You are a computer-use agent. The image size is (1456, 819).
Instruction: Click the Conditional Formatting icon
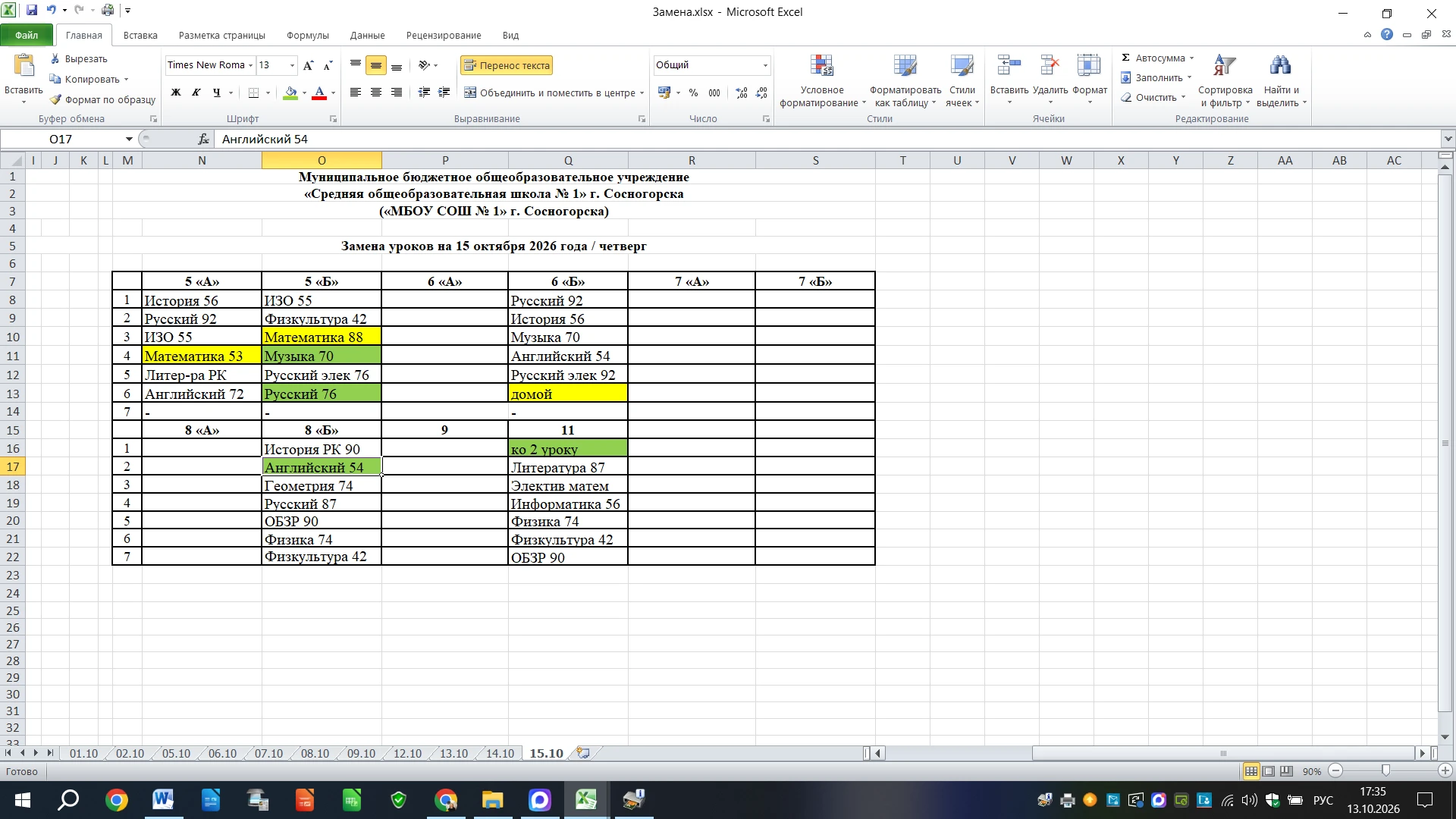tap(821, 66)
